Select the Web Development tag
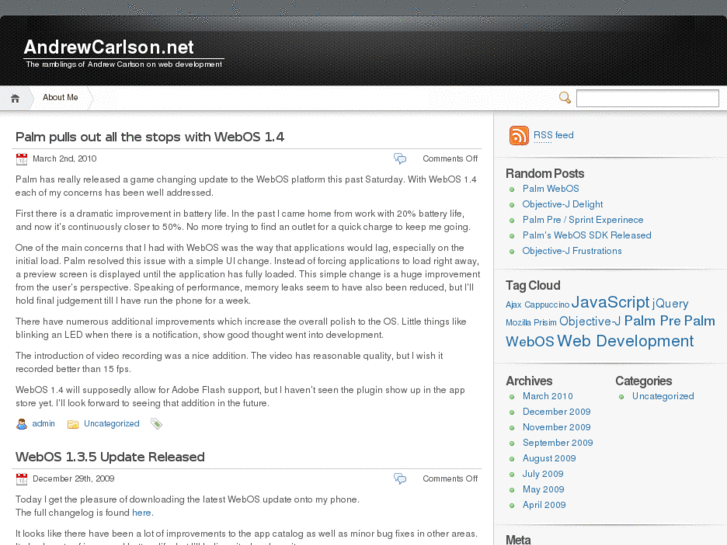This screenshot has width=727, height=545. pos(625,341)
